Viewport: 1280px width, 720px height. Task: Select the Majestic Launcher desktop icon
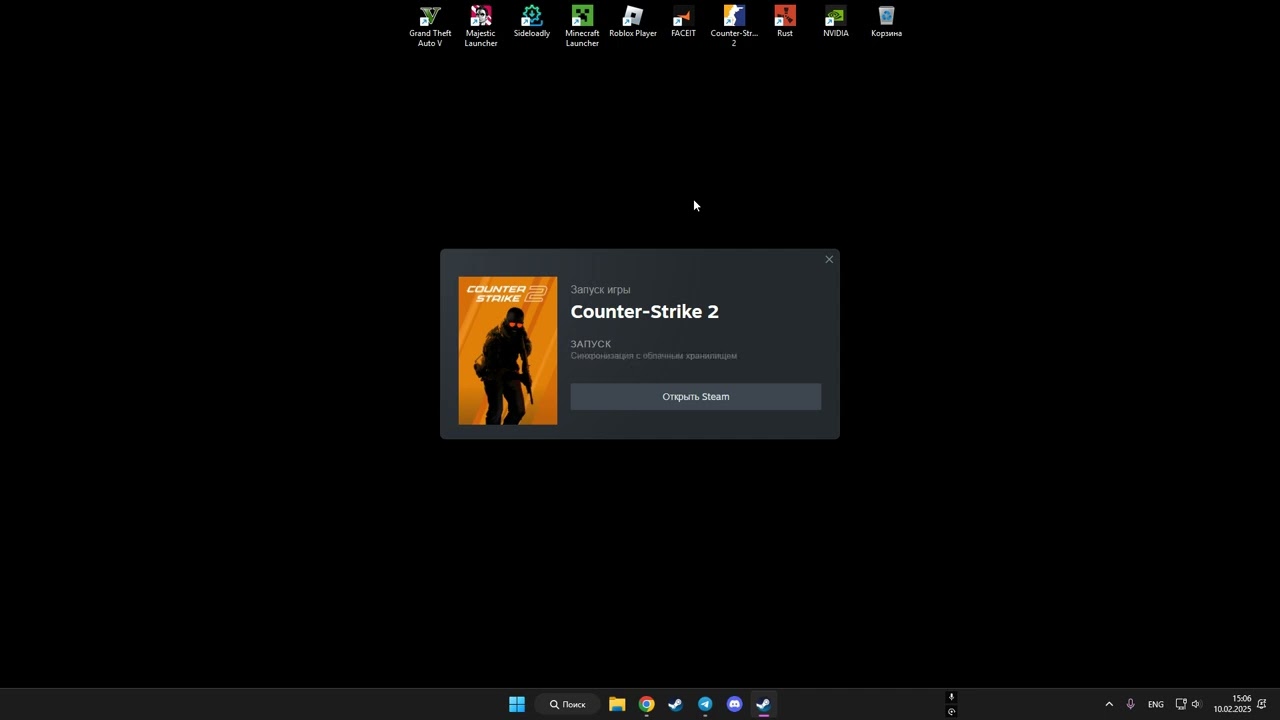tap(481, 27)
